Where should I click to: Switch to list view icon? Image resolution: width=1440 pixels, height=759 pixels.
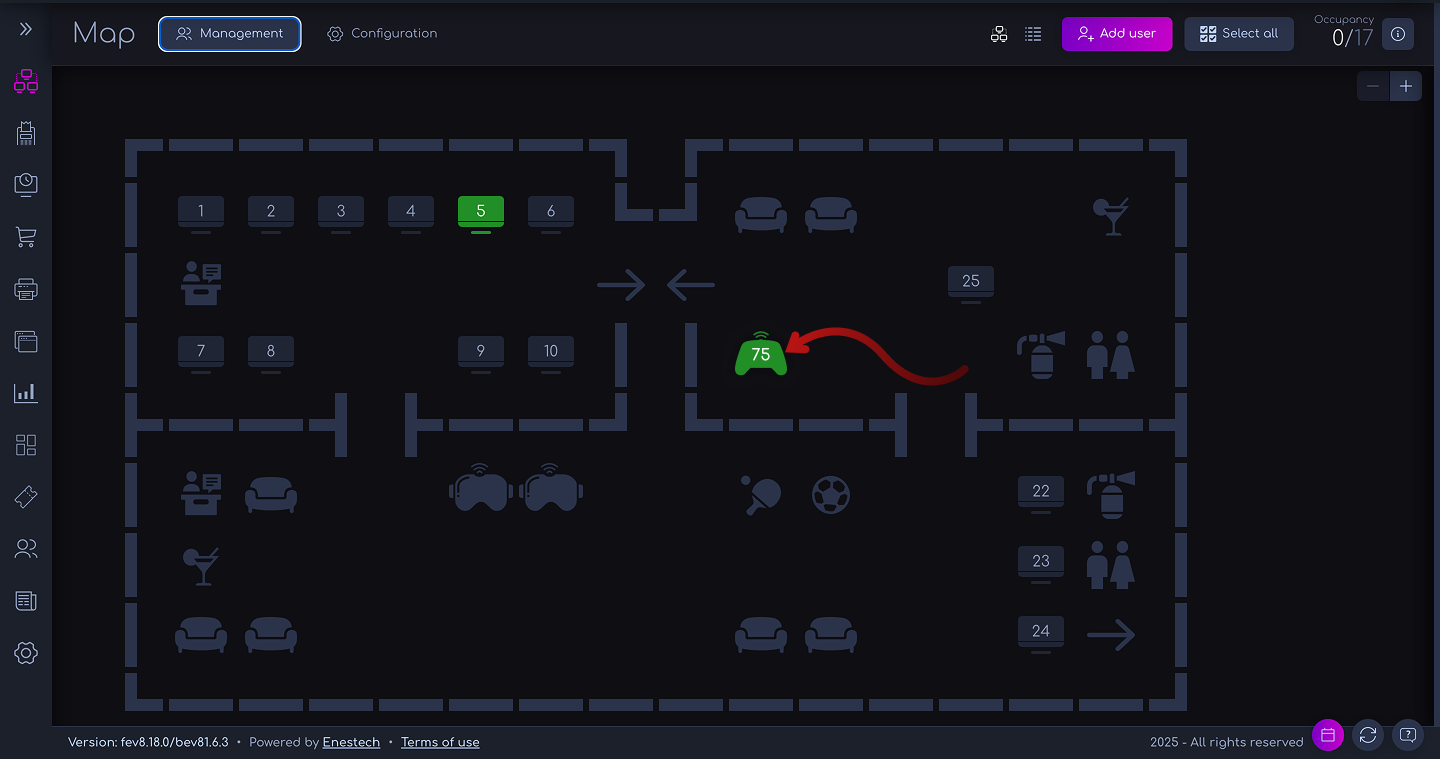tap(1033, 34)
